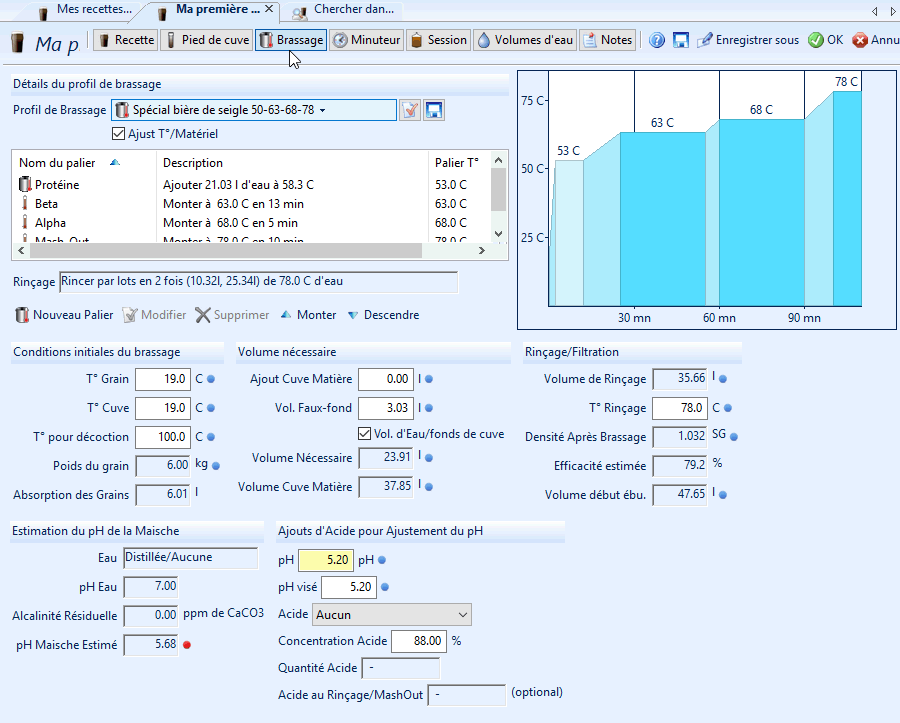Click the save mash profile icon
This screenshot has height=723, width=900.
(434, 110)
